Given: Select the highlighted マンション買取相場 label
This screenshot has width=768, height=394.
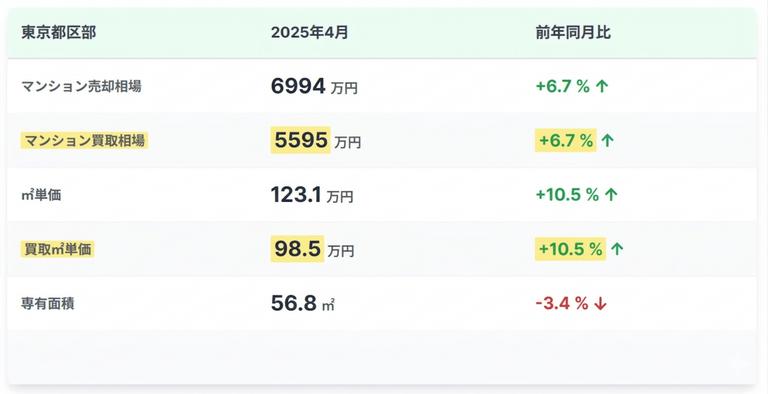Looking at the screenshot, I should (x=84, y=141).
